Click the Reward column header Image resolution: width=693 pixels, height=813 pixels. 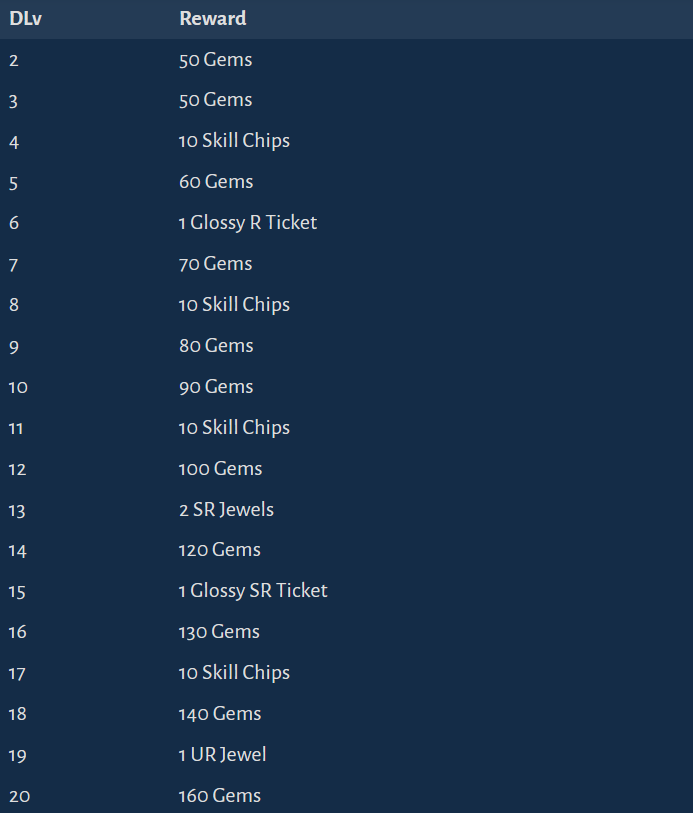pos(213,19)
